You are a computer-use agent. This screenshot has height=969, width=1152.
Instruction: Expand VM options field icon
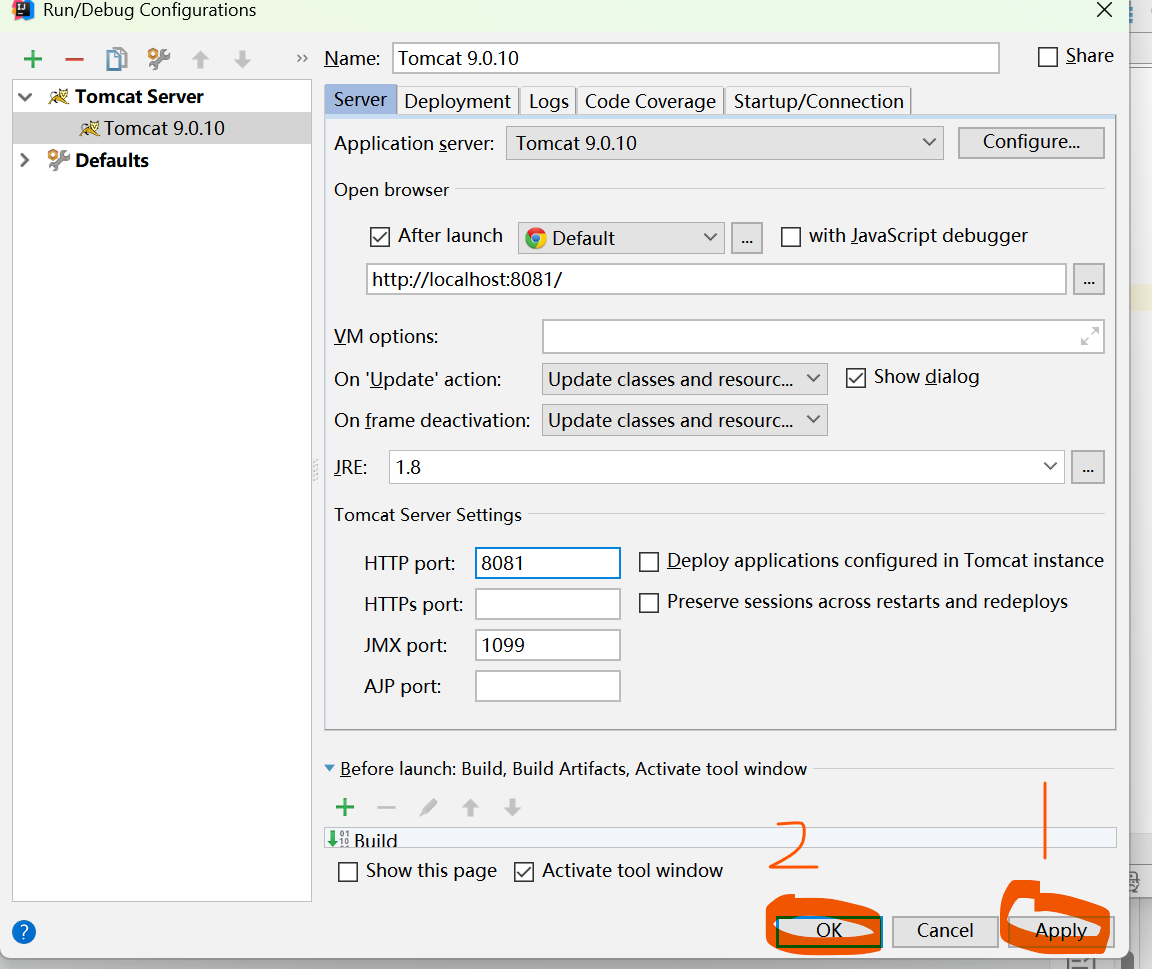point(1090,336)
